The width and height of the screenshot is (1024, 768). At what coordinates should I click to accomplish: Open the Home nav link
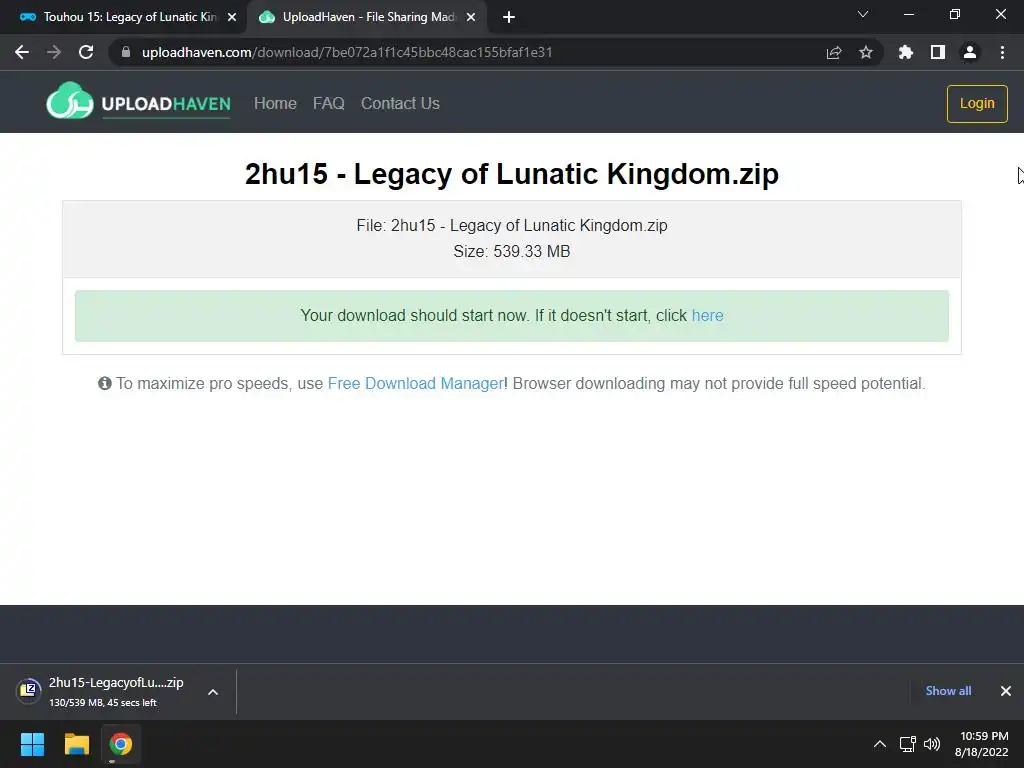pyautogui.click(x=275, y=103)
